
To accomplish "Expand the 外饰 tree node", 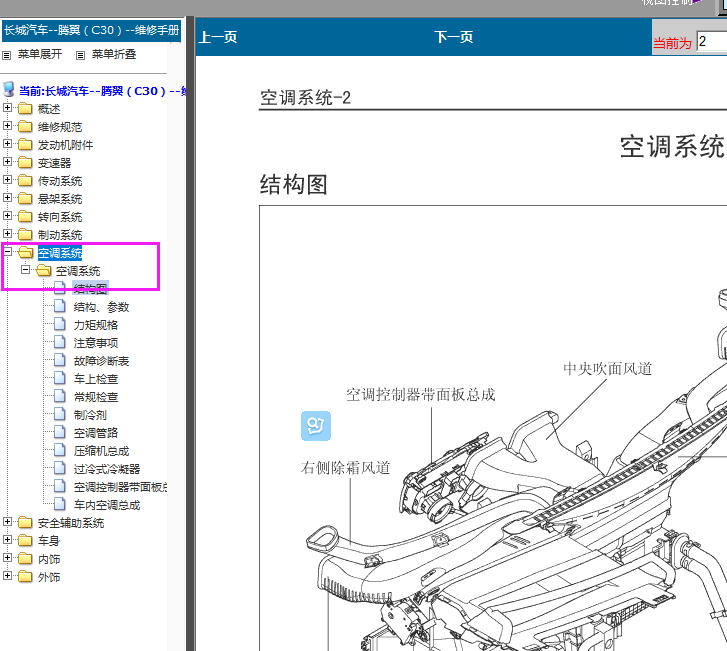I will [x=7, y=576].
